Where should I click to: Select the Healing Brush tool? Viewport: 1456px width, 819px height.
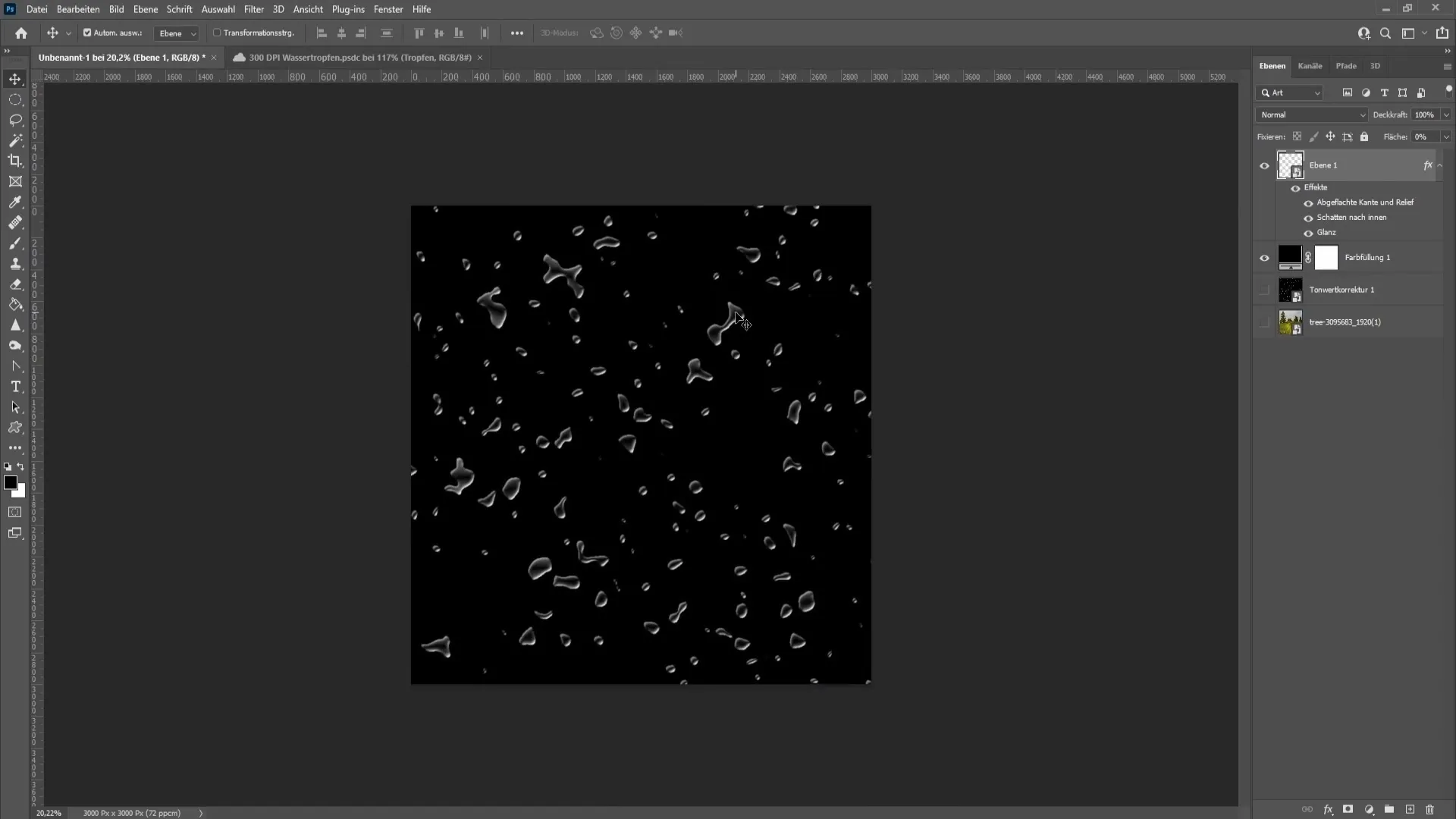coord(15,222)
